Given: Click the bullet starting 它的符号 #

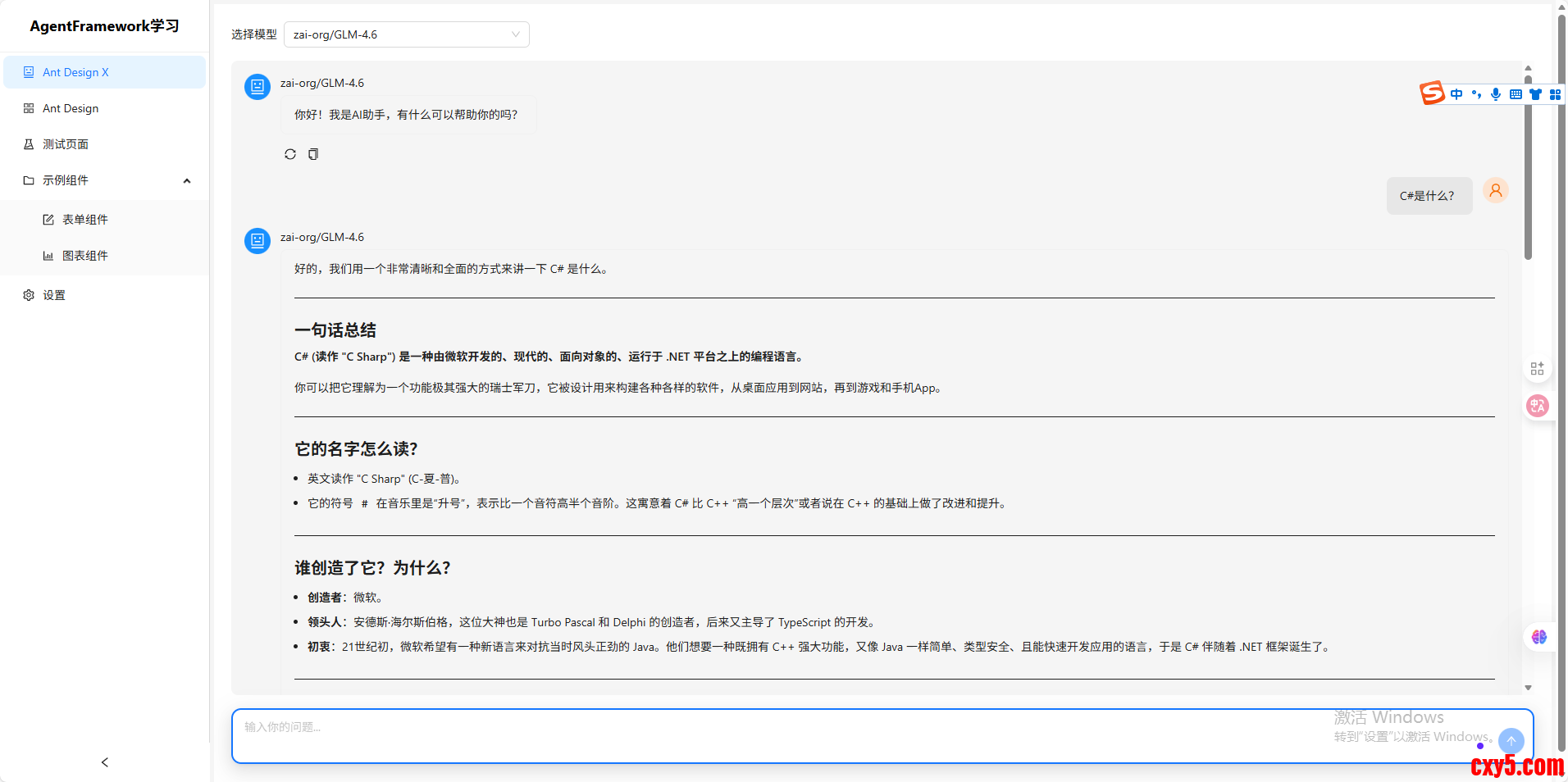Looking at the screenshot, I should point(659,503).
